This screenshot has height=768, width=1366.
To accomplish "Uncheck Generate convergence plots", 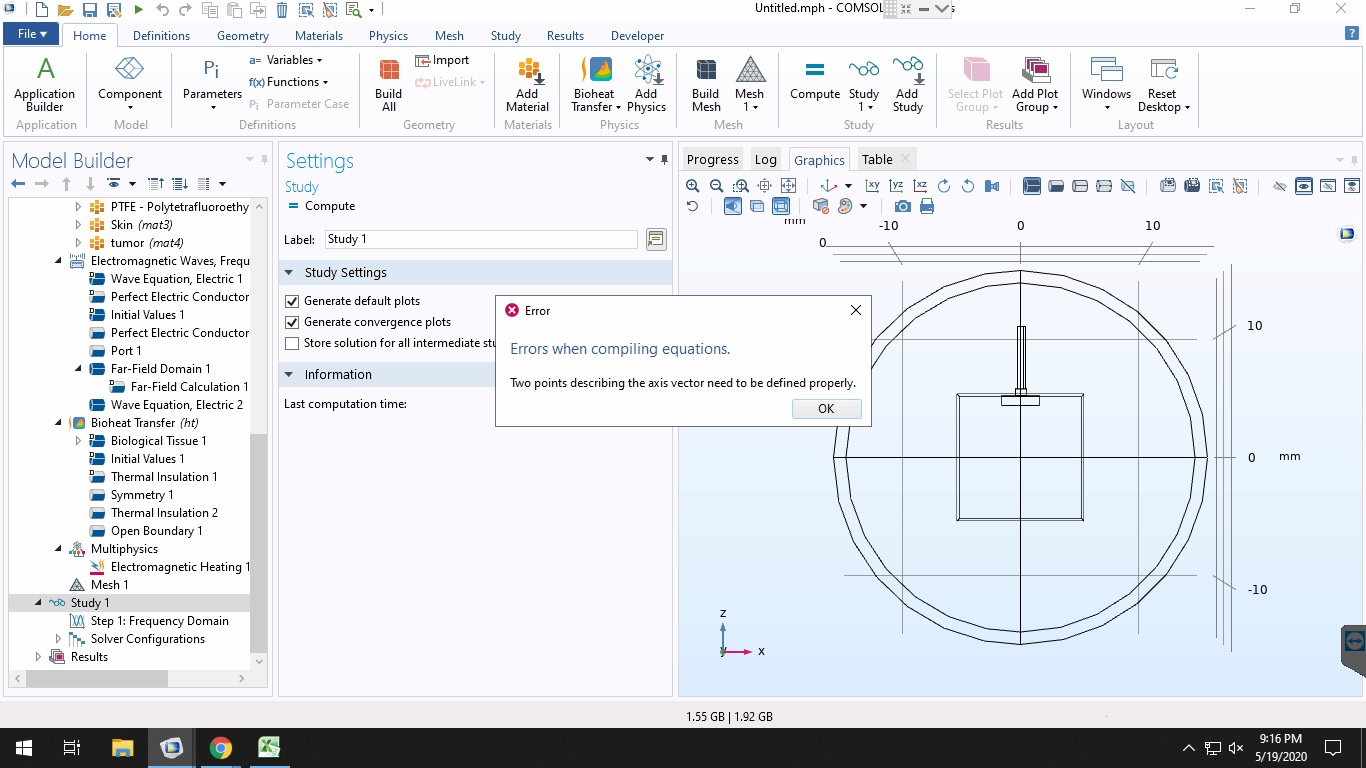I will (x=292, y=322).
